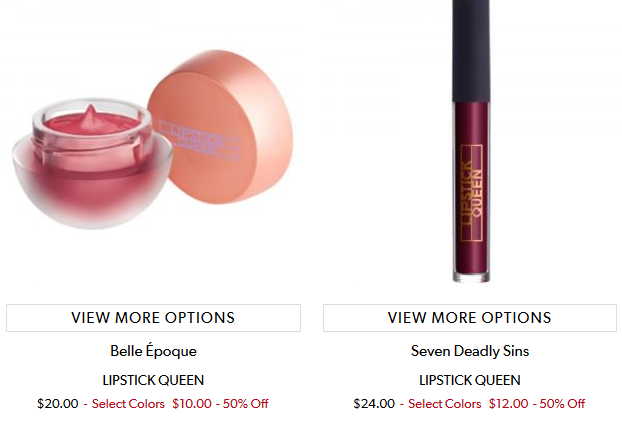Click the $12.00 - 50% Off sale price
Image resolution: width=622 pixels, height=424 pixels.
537,404
